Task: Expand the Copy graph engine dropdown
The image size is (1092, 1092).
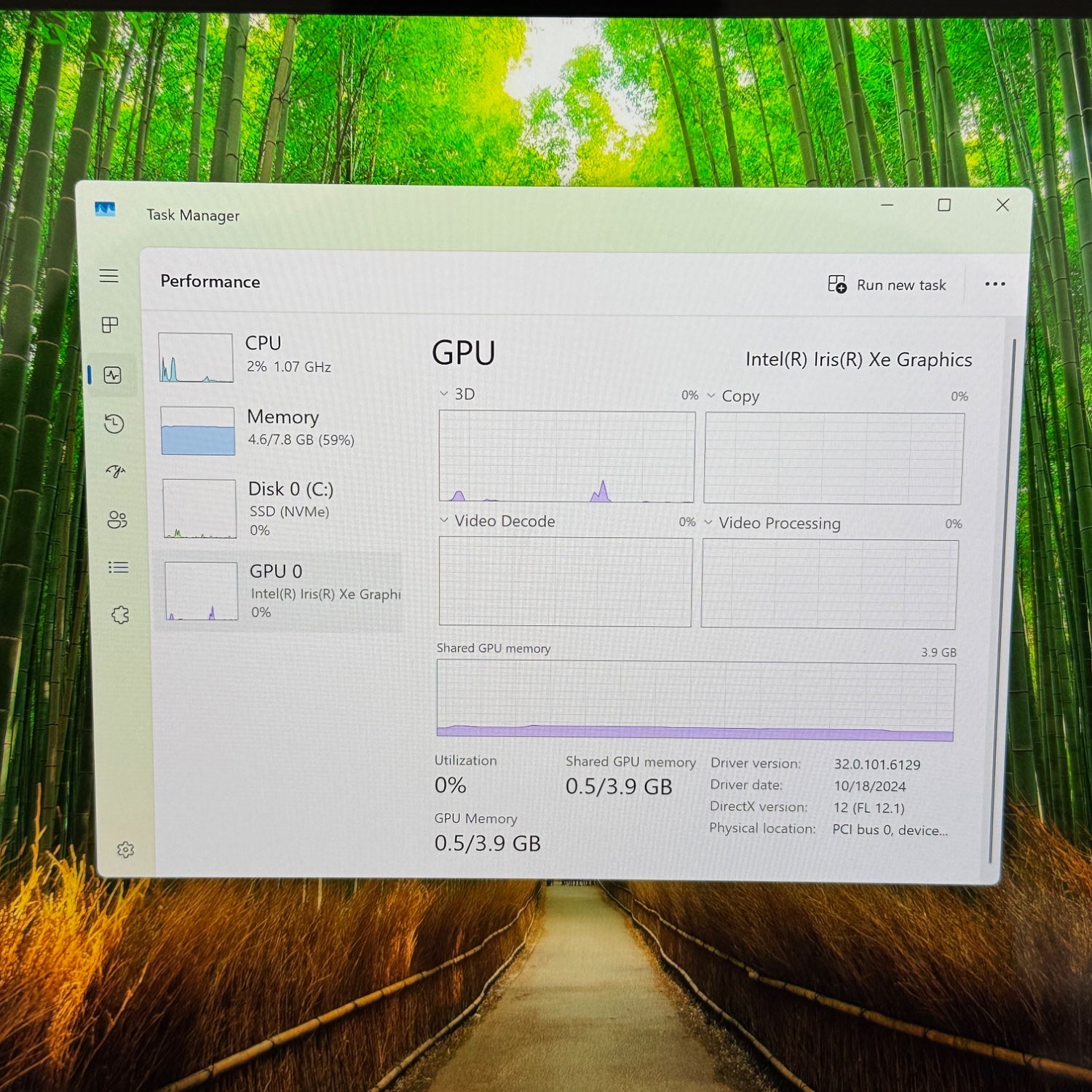Action: 734,396
